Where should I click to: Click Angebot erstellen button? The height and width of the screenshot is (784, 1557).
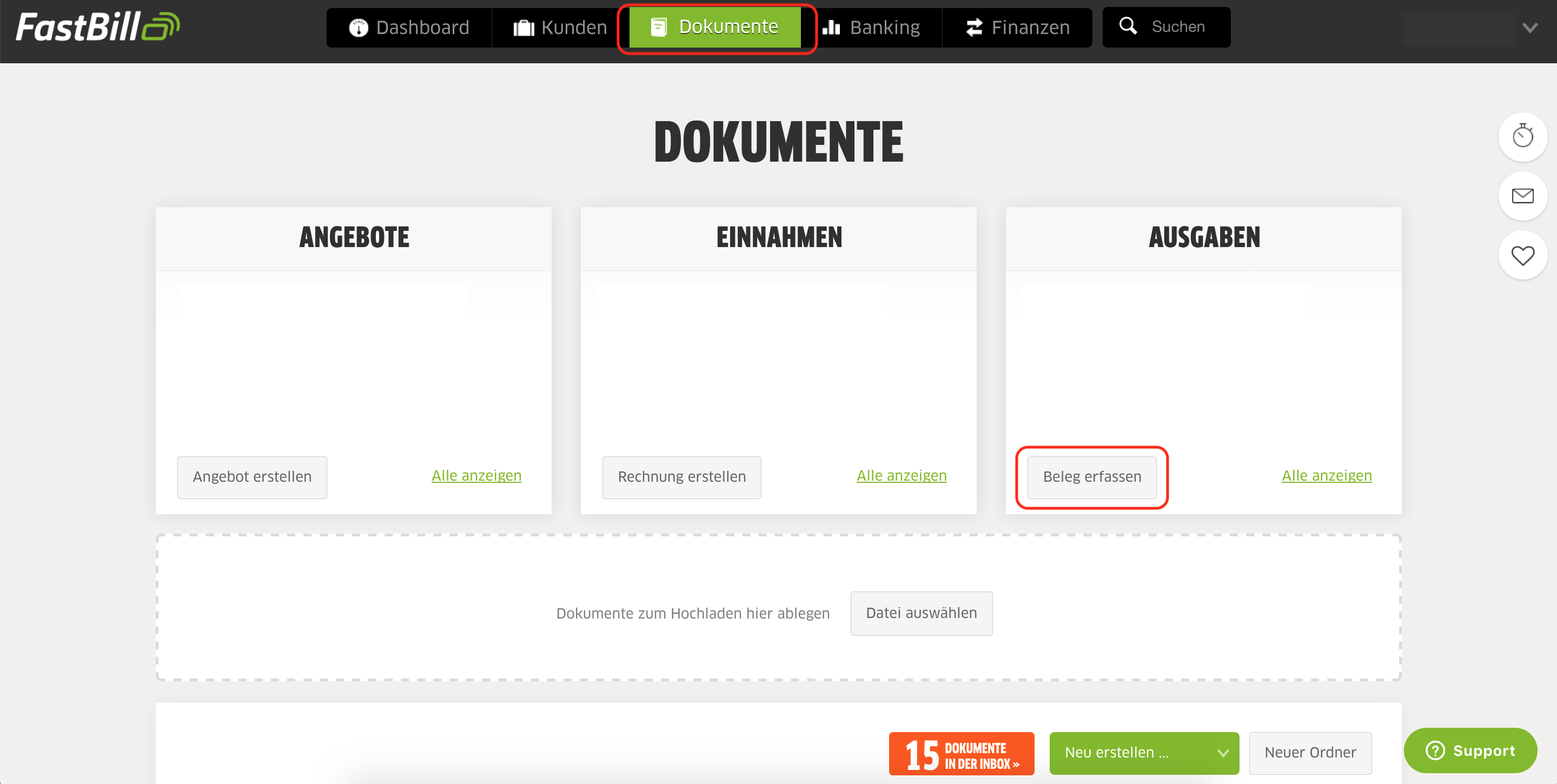[x=252, y=477]
